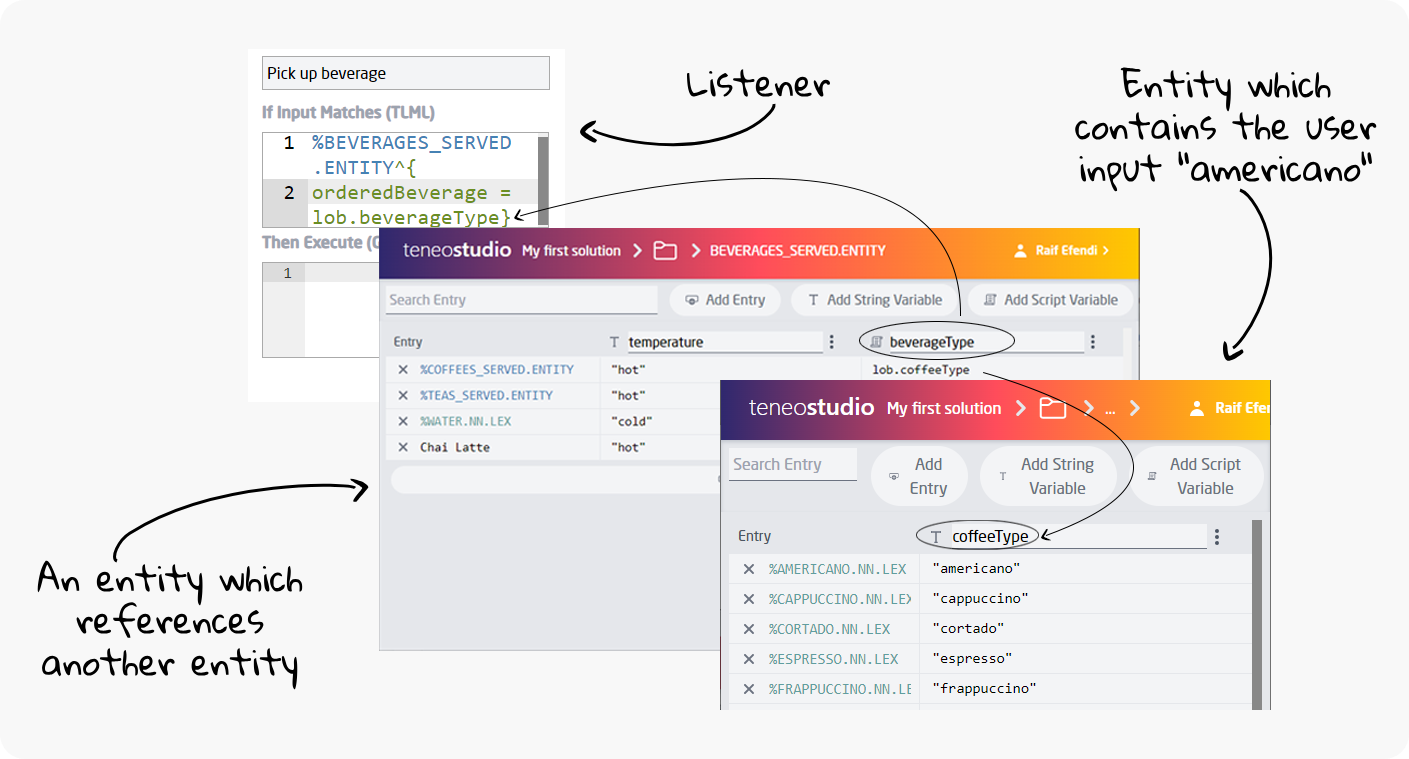The height and width of the screenshot is (759, 1409).
Task: Click the Search Entry field in coffee window
Action: click(792, 465)
